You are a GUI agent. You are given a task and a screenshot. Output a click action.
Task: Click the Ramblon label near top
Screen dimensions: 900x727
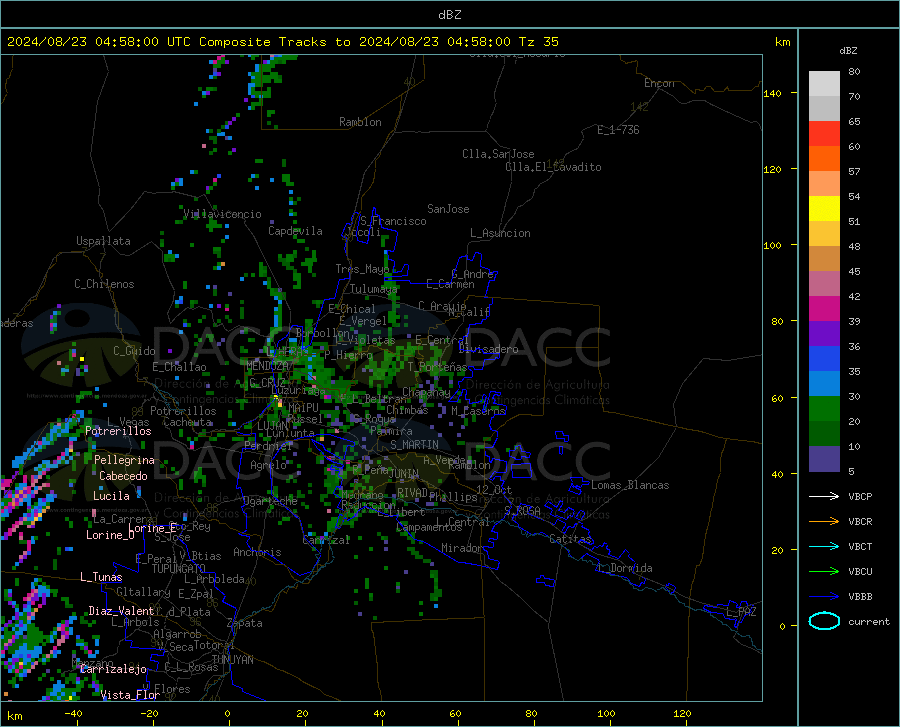tap(360, 122)
